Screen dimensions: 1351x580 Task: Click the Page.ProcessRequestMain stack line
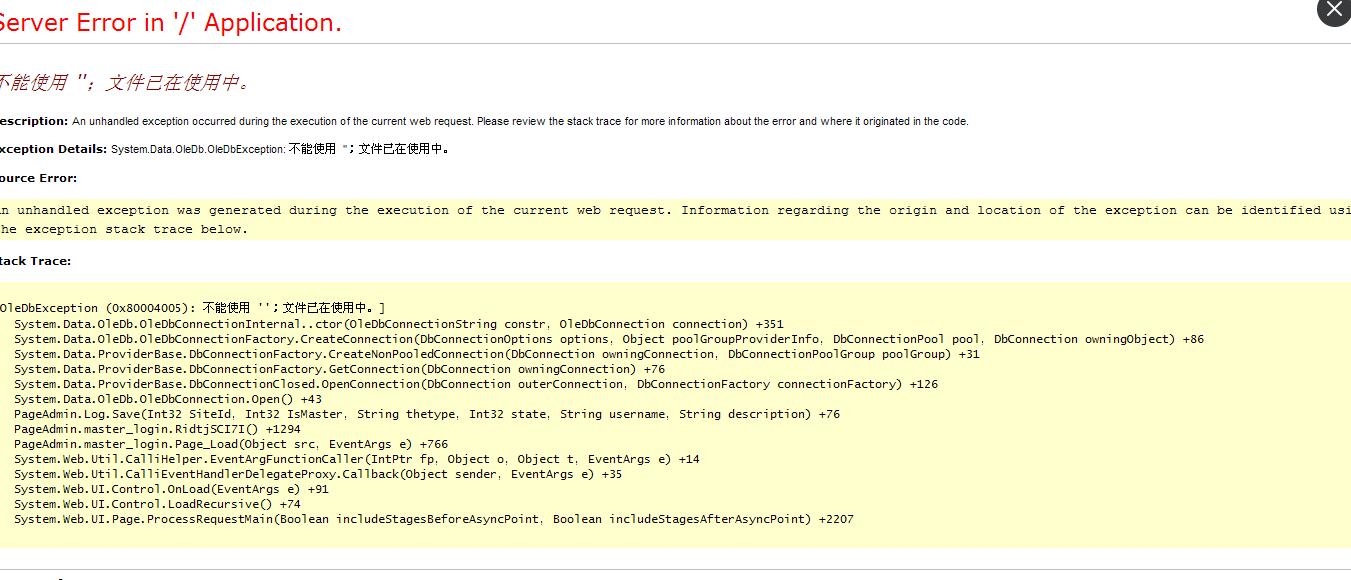tap(433, 519)
